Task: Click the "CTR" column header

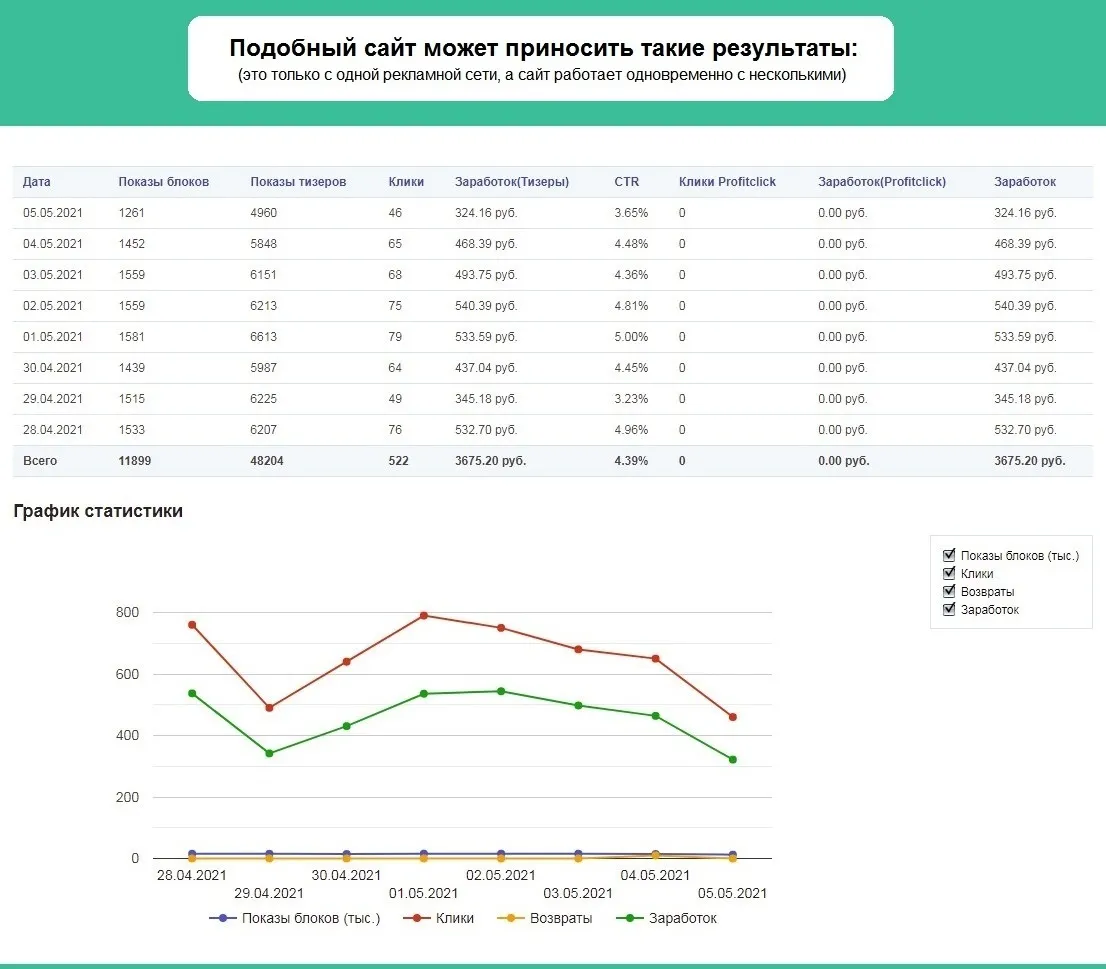Action: pyautogui.click(x=626, y=182)
